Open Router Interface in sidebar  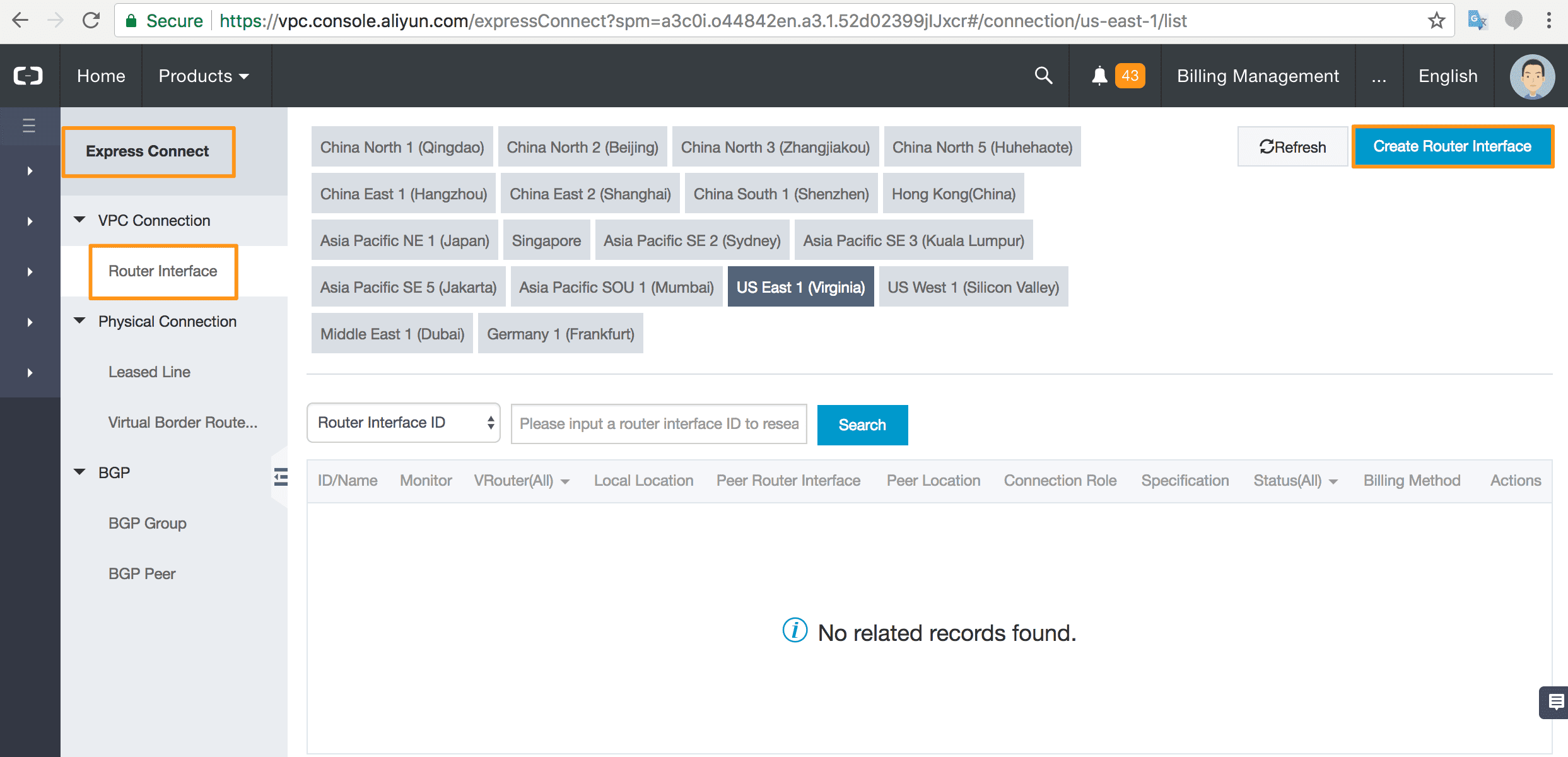point(163,271)
